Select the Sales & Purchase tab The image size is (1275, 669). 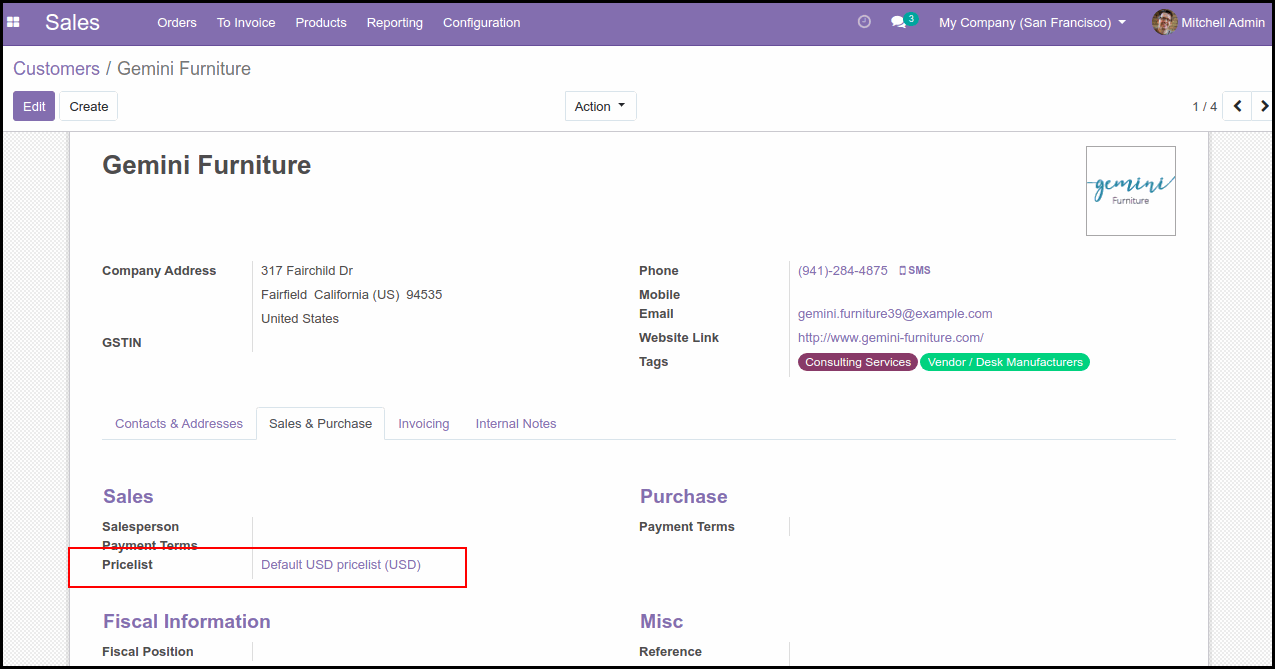coord(320,424)
